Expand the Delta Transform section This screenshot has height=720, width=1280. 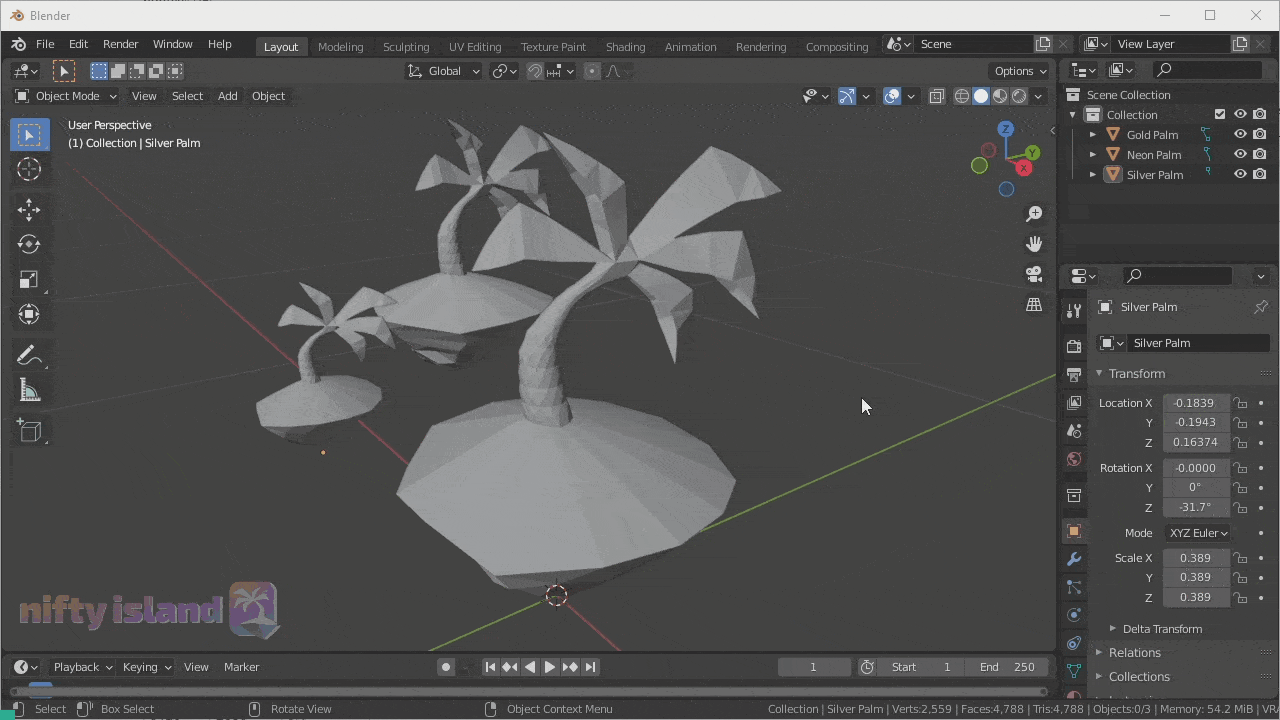point(1161,629)
